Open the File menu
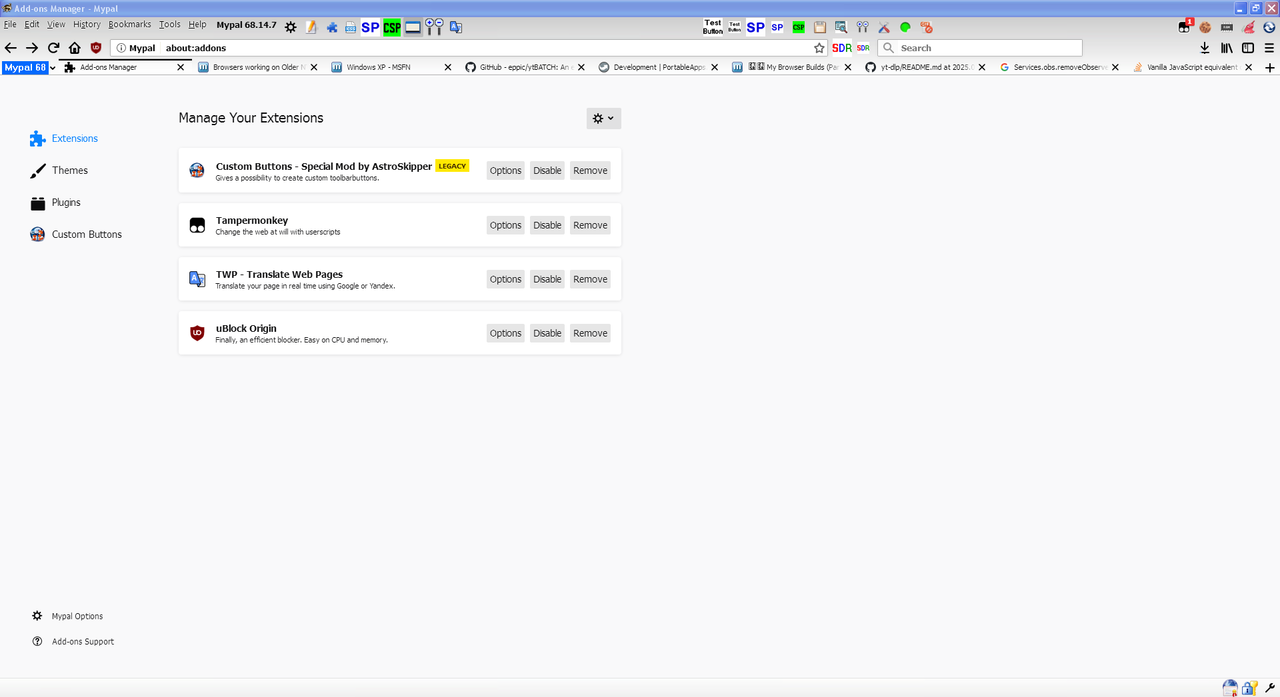The image size is (1280, 697). 10,24
